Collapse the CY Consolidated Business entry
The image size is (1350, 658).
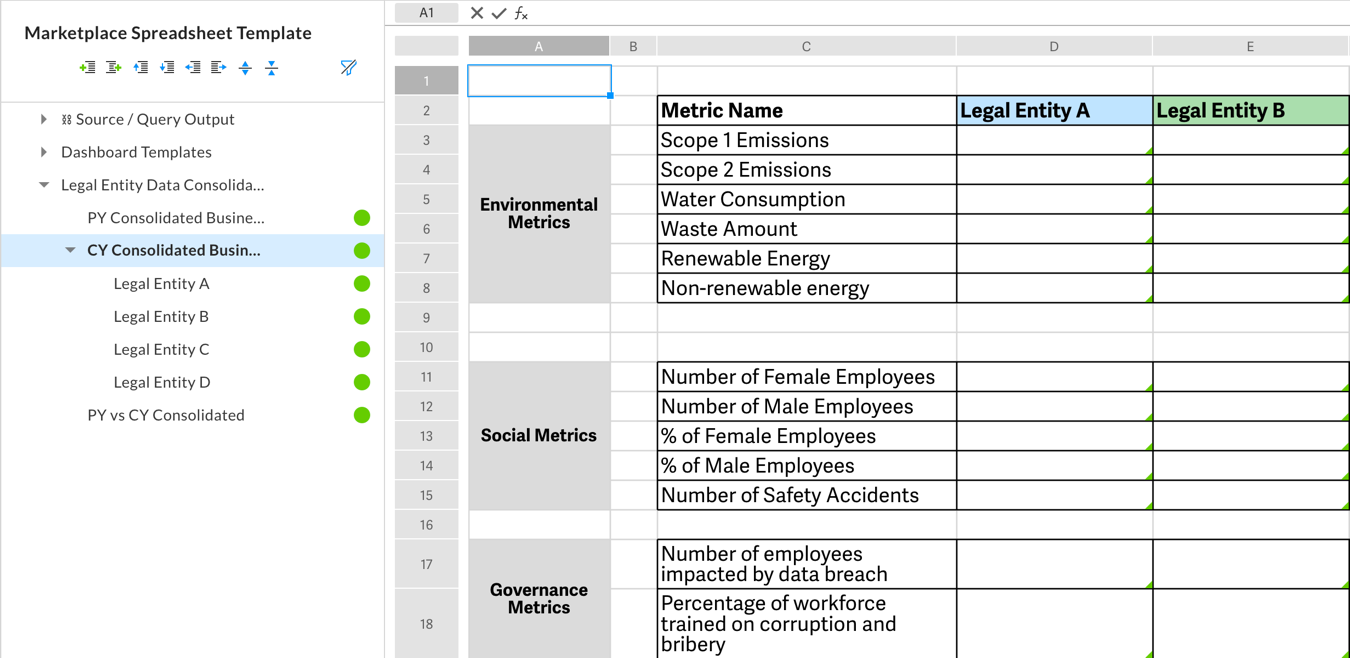[x=69, y=250]
